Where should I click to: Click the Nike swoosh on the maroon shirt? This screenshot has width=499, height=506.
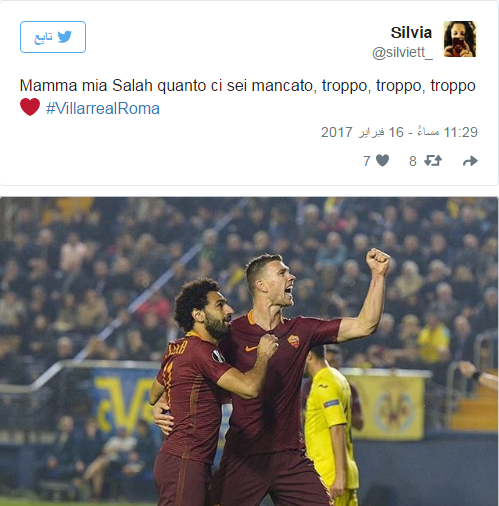tap(251, 348)
